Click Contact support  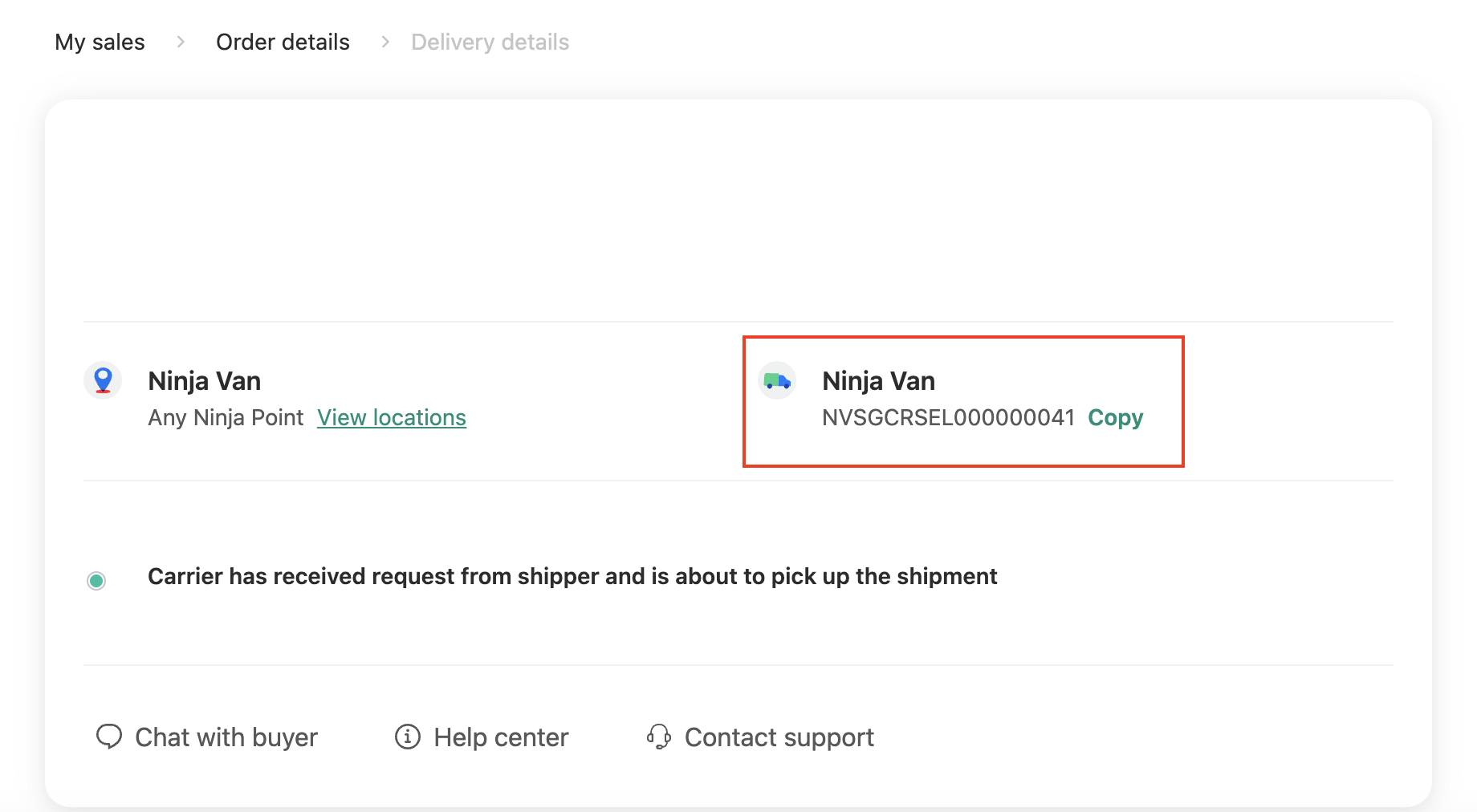click(760, 737)
